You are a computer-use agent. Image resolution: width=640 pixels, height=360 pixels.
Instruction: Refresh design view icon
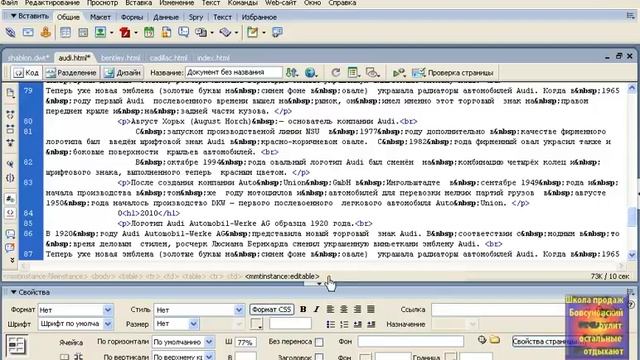[x=336, y=73]
